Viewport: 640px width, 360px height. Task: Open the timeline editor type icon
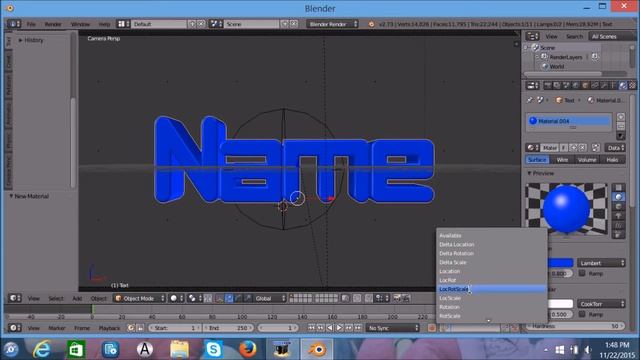tap(15, 328)
